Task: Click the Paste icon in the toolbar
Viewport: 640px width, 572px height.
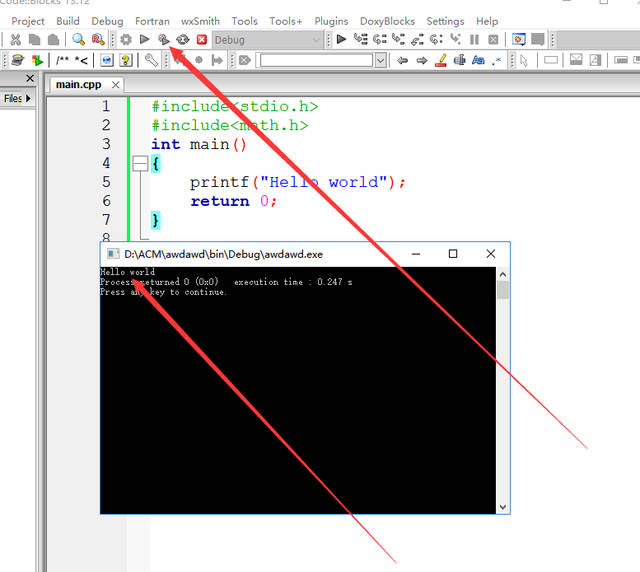Action: click(53, 40)
